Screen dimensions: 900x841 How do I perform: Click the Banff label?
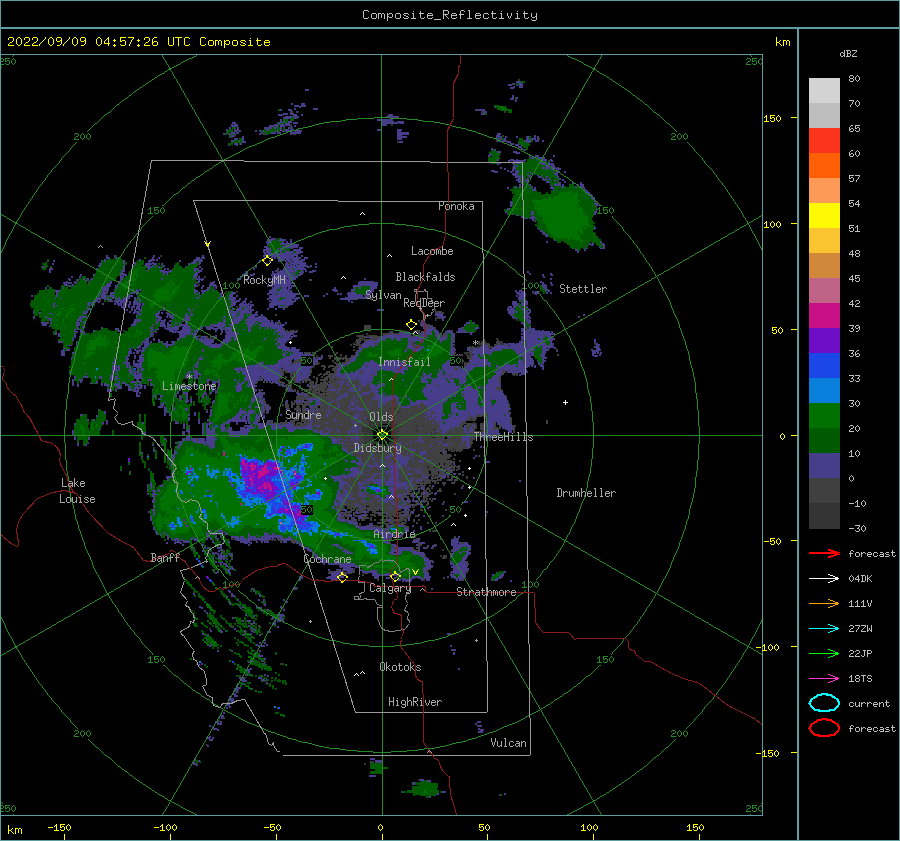pyautogui.click(x=165, y=558)
